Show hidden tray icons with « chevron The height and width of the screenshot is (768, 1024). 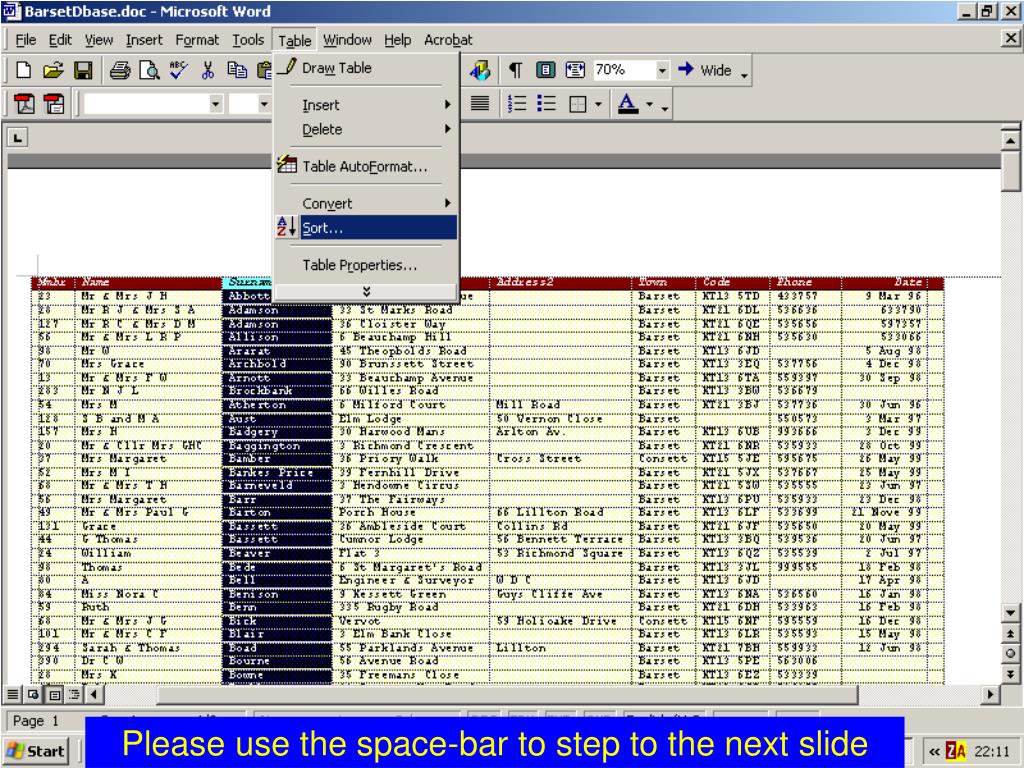935,751
